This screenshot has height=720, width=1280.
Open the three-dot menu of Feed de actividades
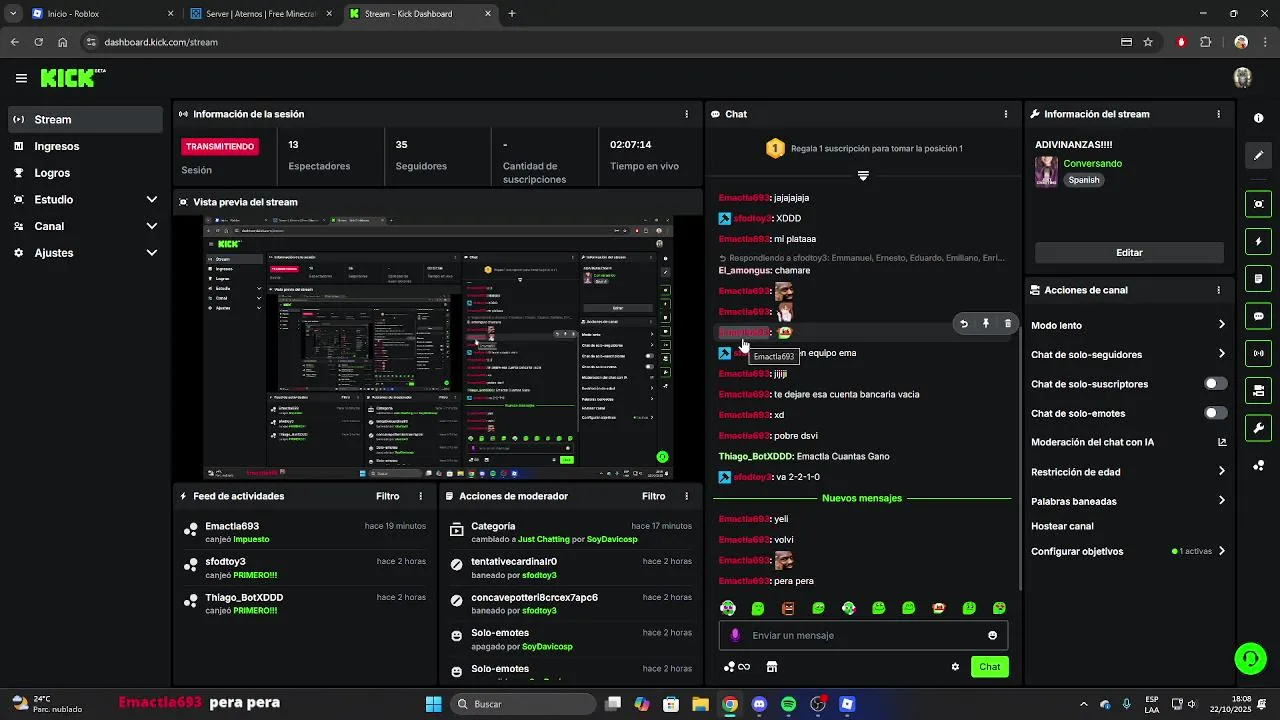pos(420,496)
